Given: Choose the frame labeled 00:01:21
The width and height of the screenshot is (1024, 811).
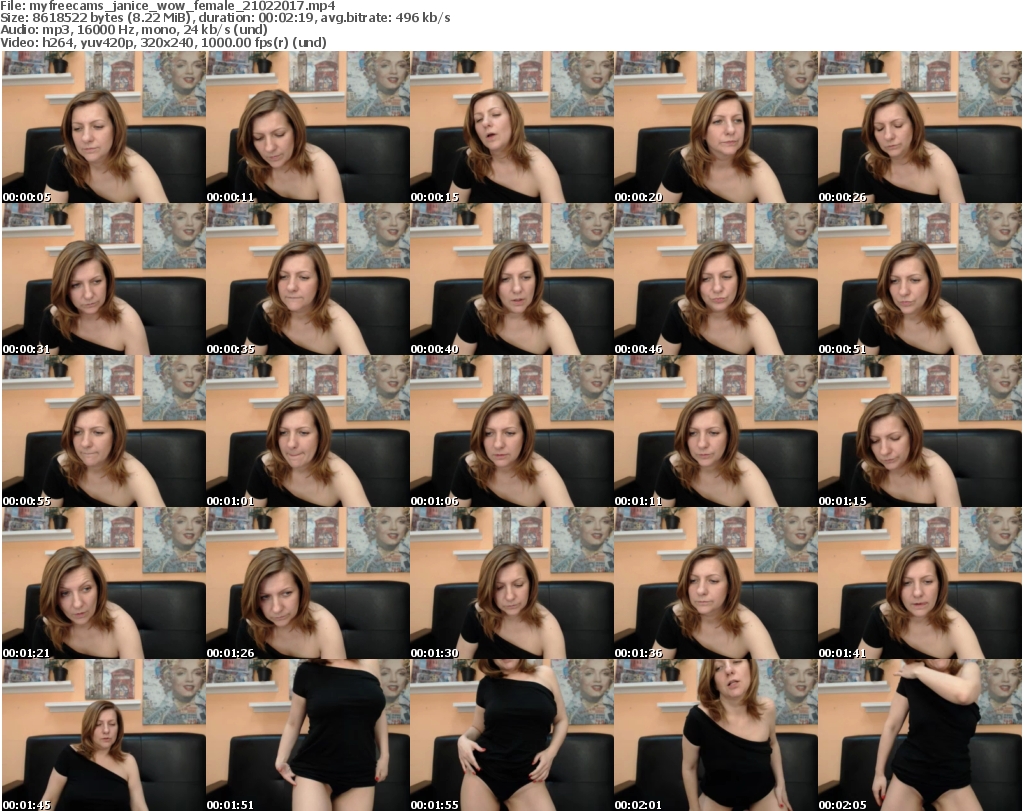Looking at the screenshot, I should (x=104, y=583).
